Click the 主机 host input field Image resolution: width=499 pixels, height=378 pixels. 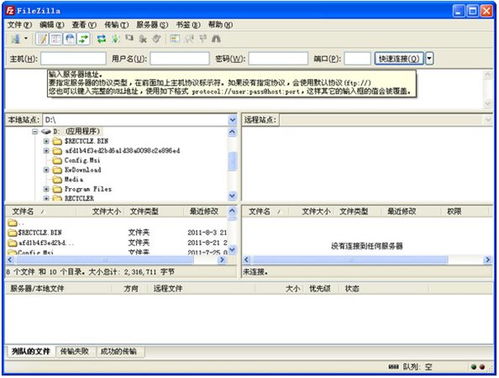point(73,59)
